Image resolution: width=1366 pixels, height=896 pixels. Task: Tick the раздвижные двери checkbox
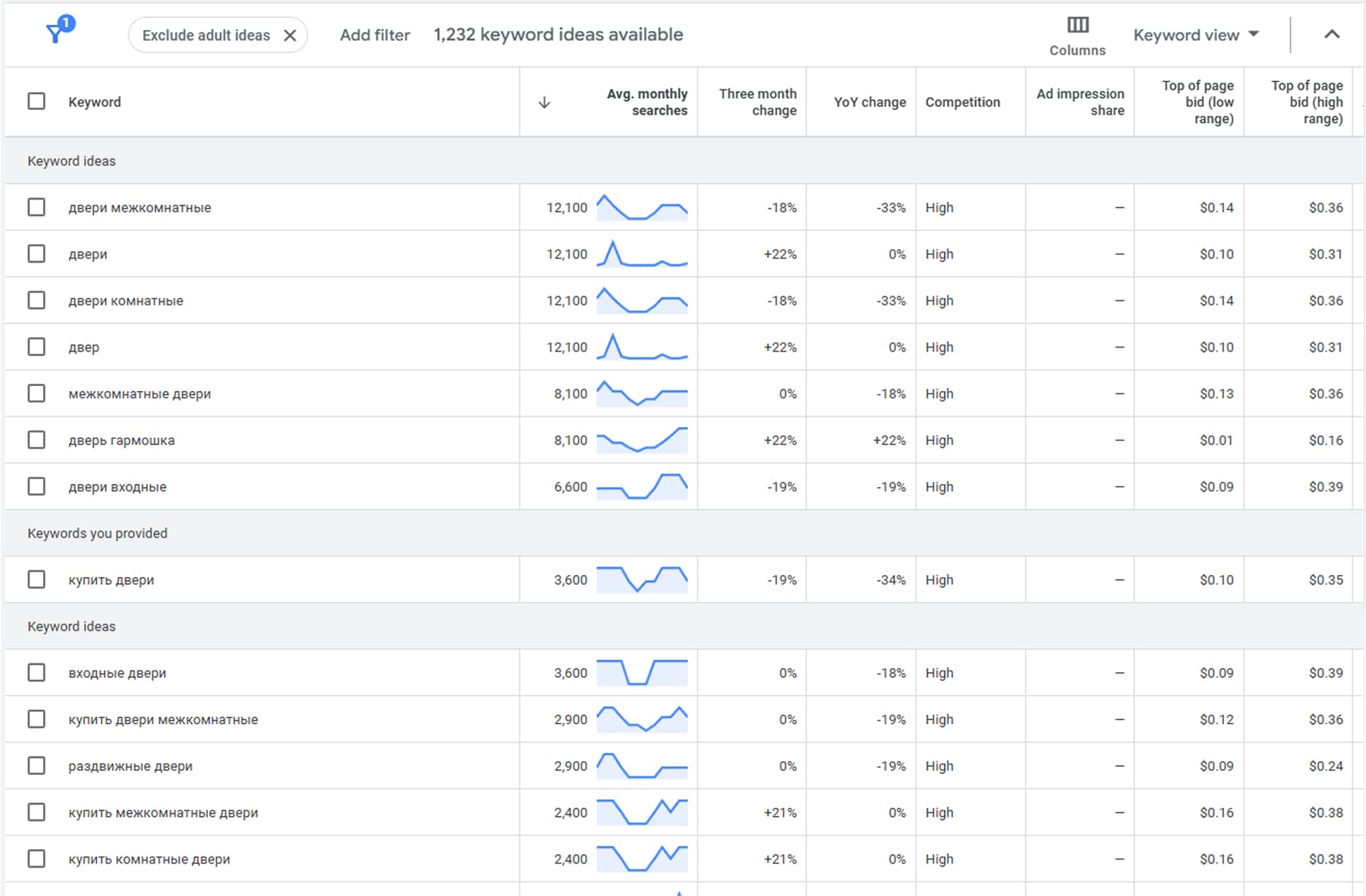pyautogui.click(x=36, y=766)
